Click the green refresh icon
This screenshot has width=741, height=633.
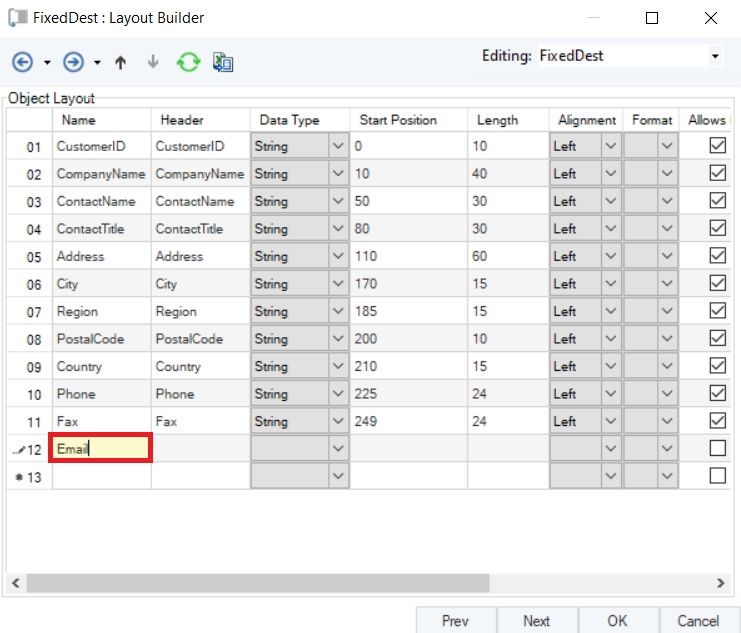(x=188, y=62)
